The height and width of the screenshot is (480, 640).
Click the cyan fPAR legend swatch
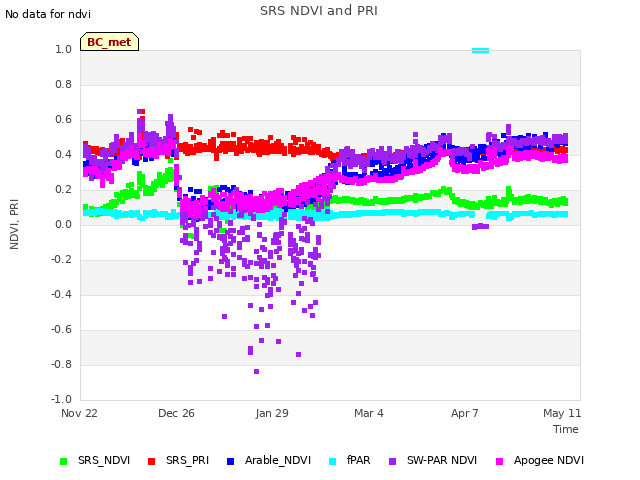coord(333,461)
